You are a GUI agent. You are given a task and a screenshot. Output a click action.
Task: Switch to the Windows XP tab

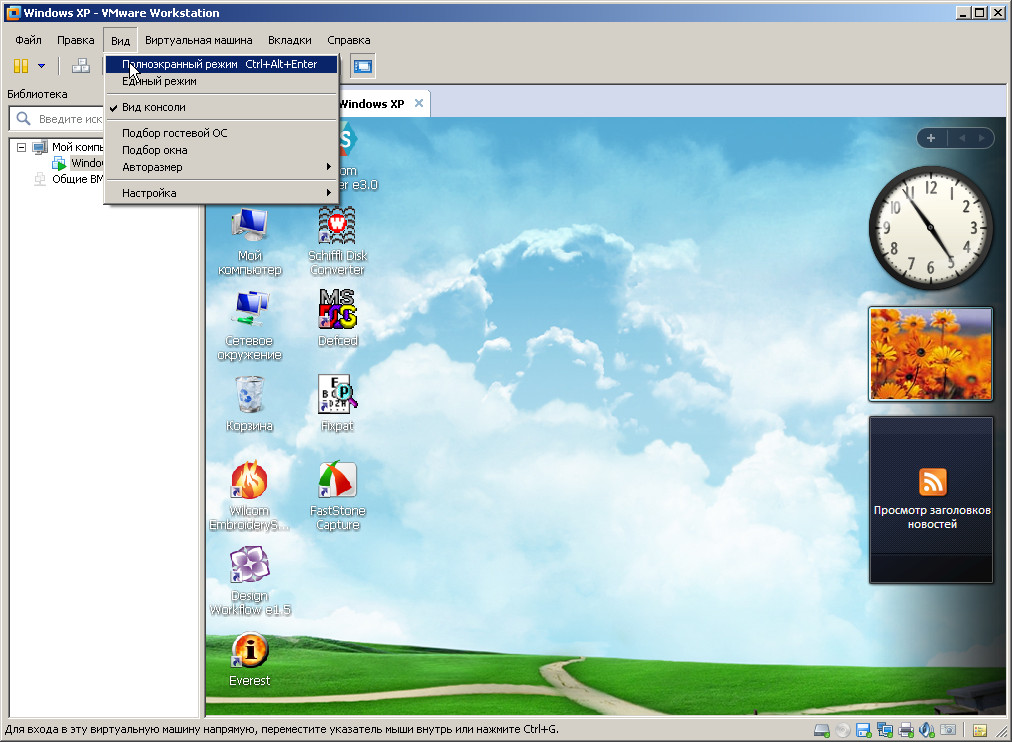(372, 104)
